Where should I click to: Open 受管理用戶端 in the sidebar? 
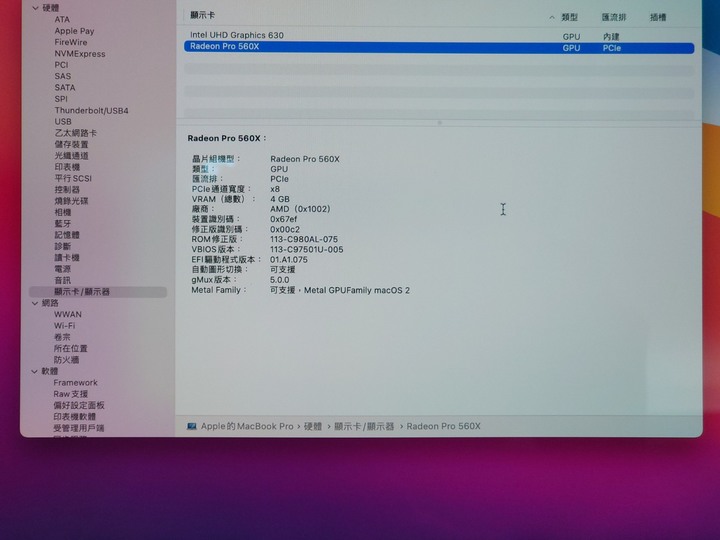tap(79, 428)
